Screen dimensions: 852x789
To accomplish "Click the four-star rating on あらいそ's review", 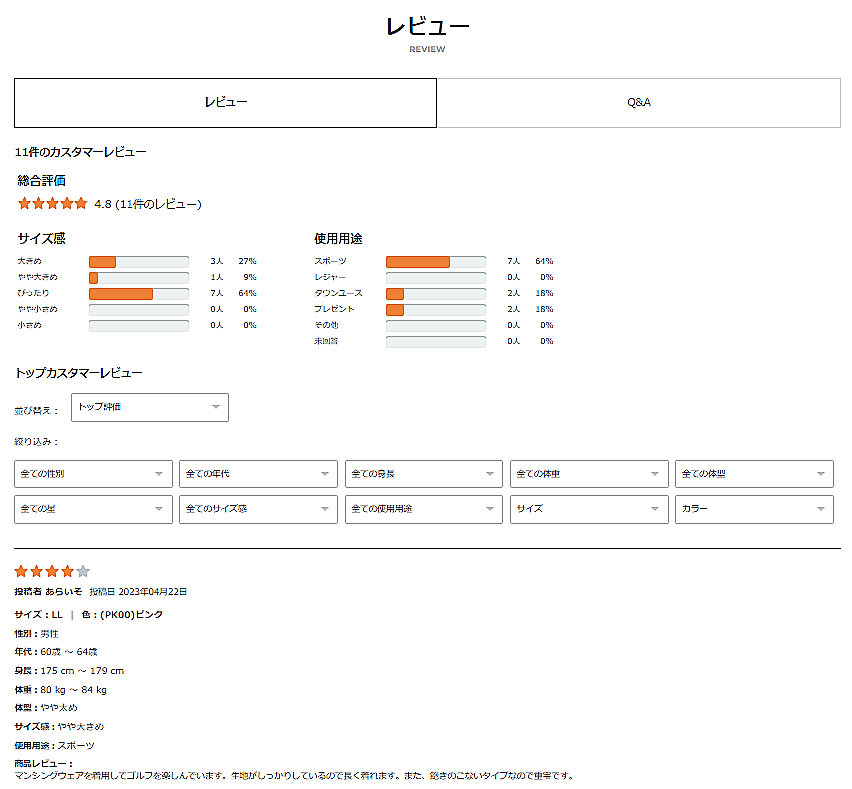I will click(x=52, y=572).
